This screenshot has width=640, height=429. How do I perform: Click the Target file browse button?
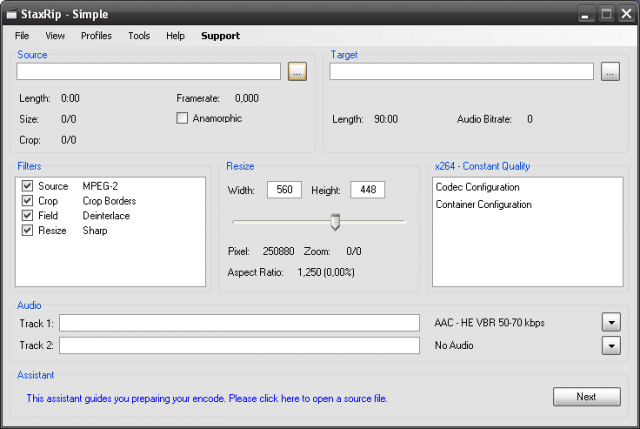611,72
